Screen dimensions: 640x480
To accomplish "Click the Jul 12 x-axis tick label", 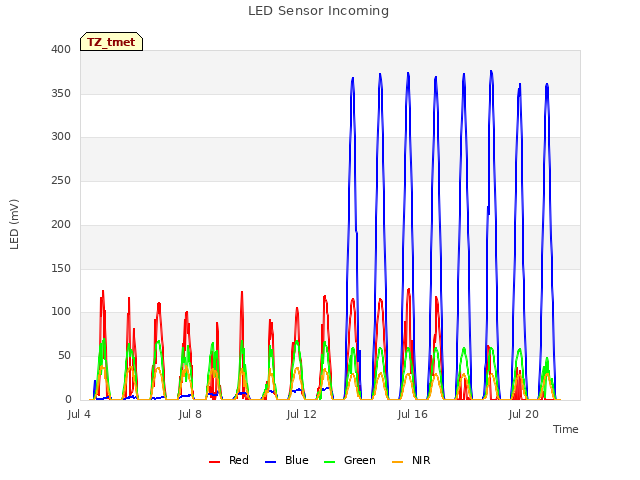I will [x=302, y=414].
